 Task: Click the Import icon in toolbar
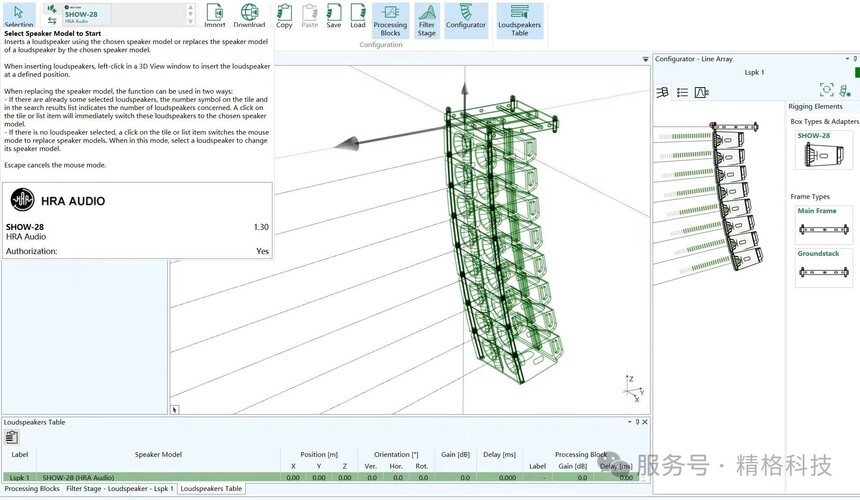[x=215, y=15]
